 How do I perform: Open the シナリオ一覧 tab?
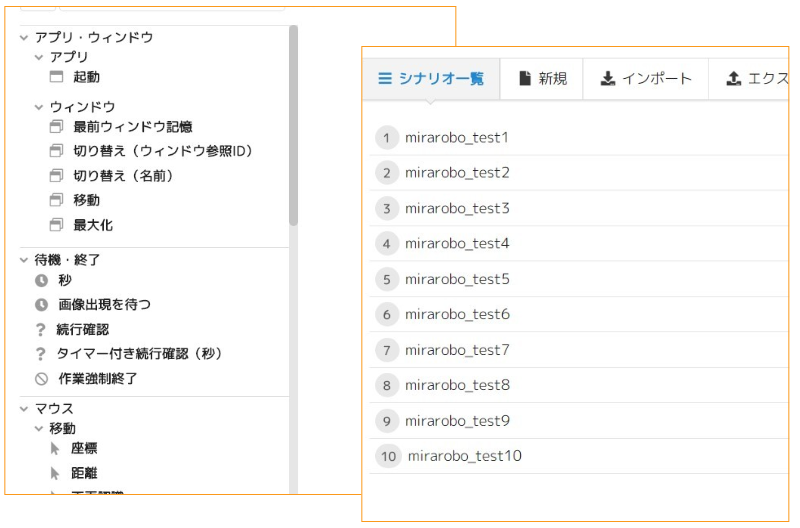tap(431, 79)
